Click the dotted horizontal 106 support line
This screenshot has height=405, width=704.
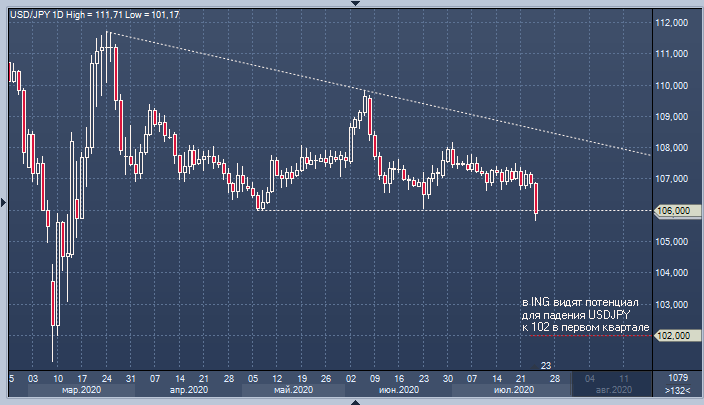tap(400, 210)
